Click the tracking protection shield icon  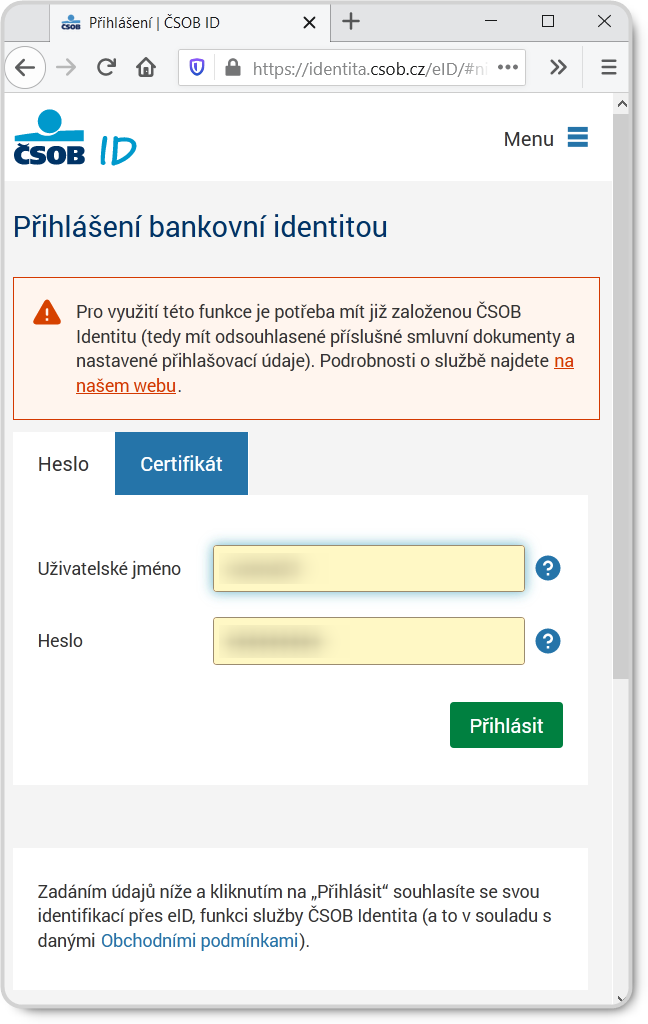click(197, 67)
